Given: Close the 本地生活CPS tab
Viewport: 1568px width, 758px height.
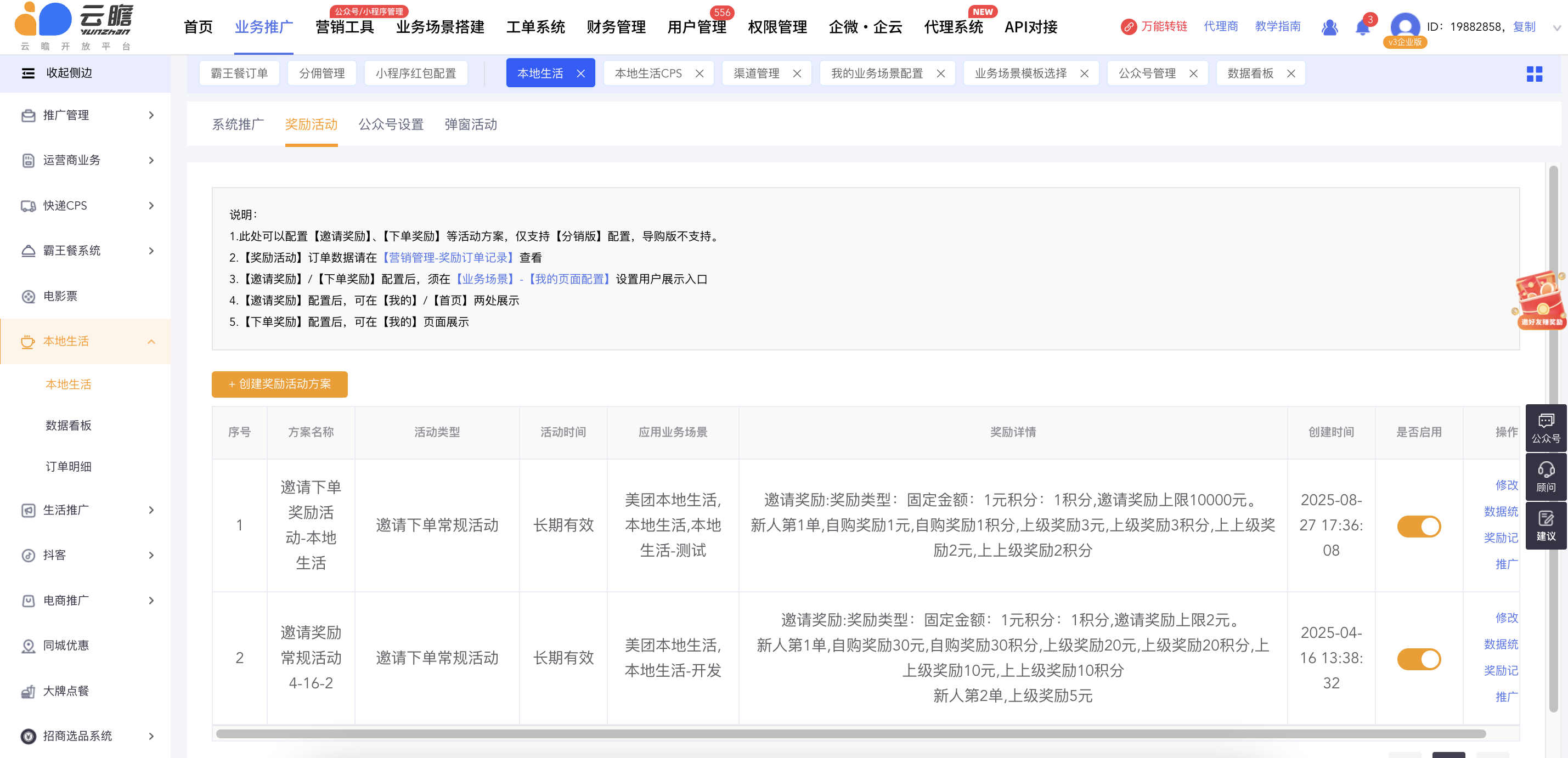Looking at the screenshot, I should [700, 73].
